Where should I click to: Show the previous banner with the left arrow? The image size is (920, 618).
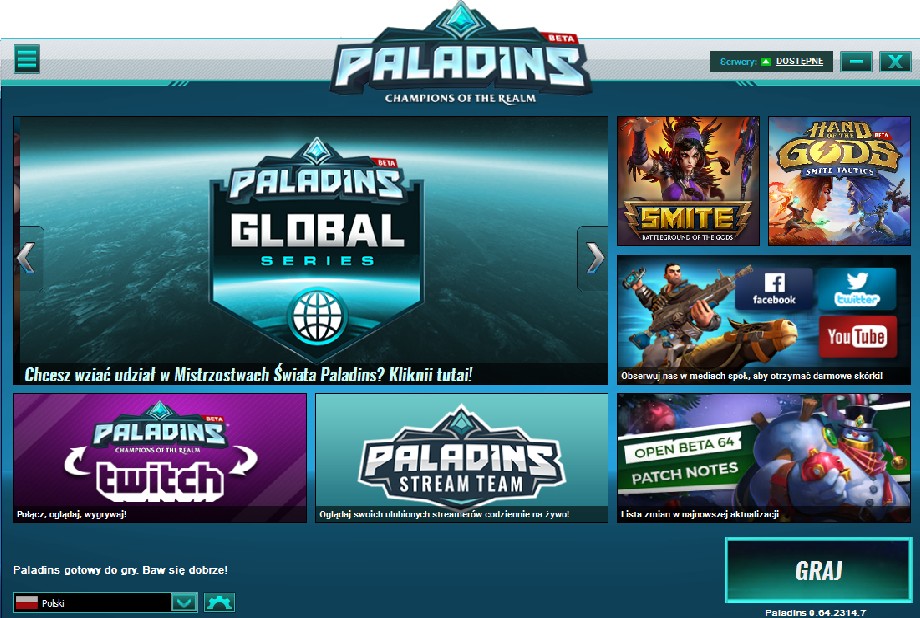coord(28,258)
